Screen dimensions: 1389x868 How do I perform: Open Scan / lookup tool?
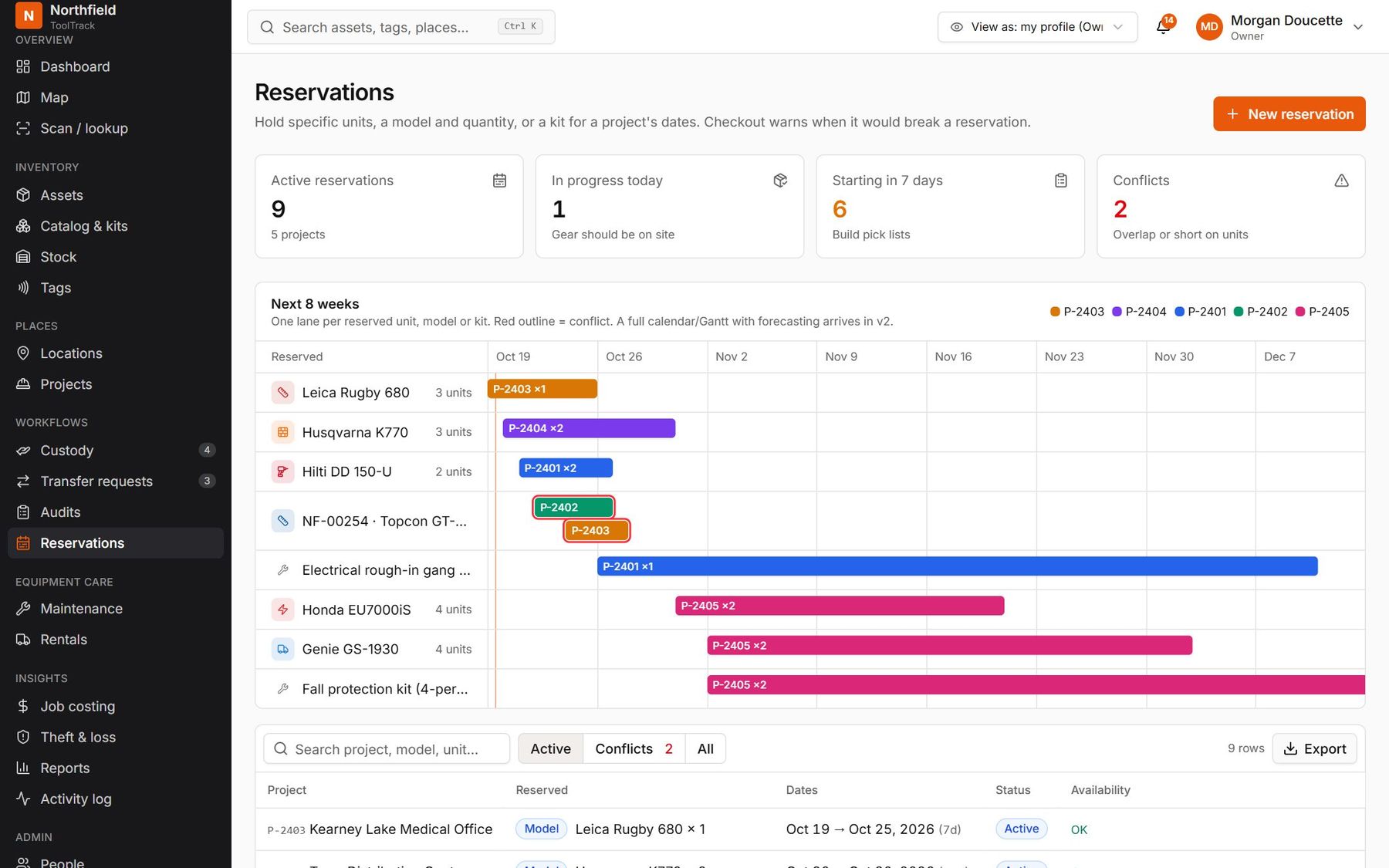[116, 128]
